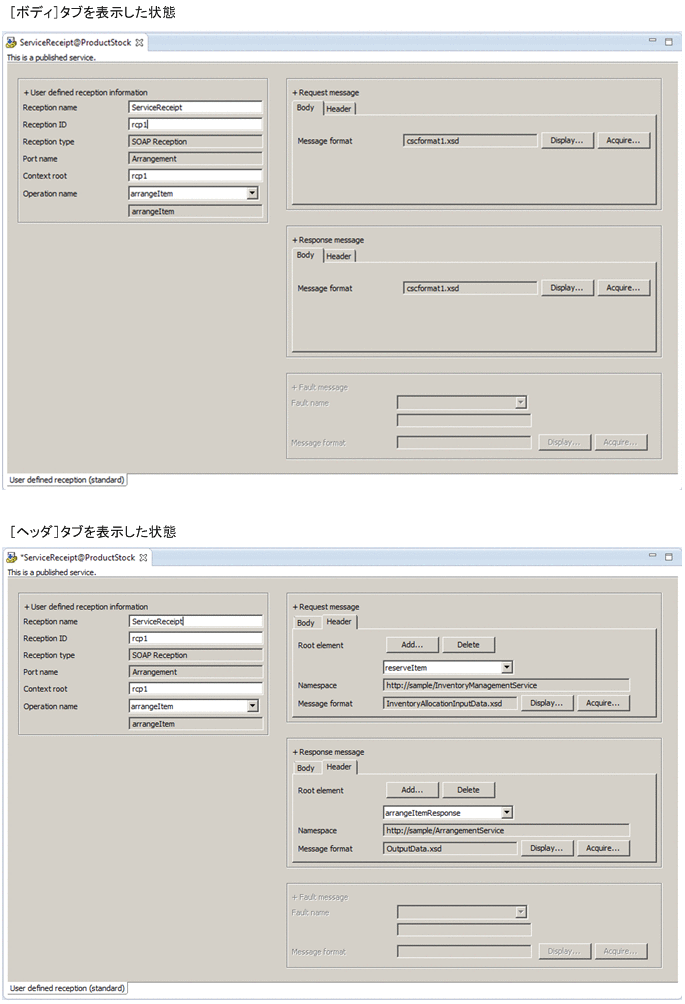Image resolution: width=685 pixels, height=1004 pixels.
Task: Click Acquire next to InventoryAllocationInputData.xsd
Action: coord(602,703)
